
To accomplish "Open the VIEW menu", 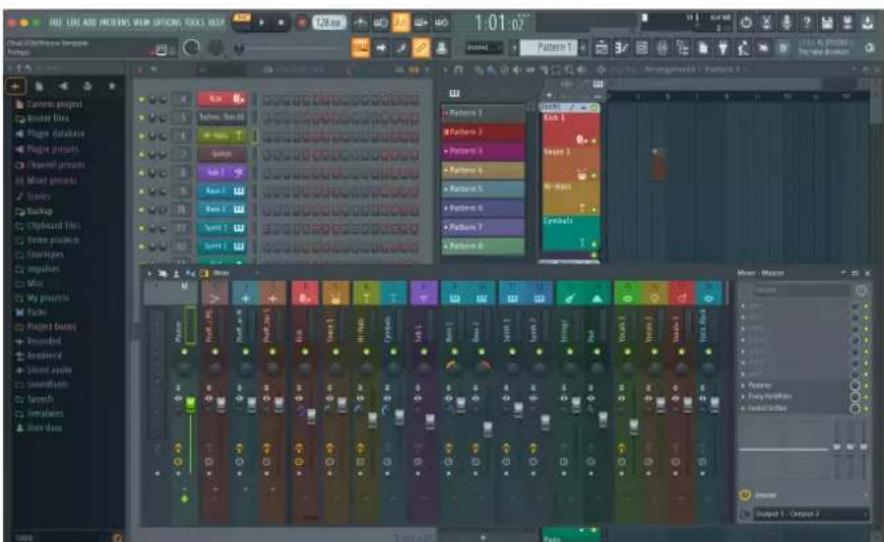I will [143, 23].
